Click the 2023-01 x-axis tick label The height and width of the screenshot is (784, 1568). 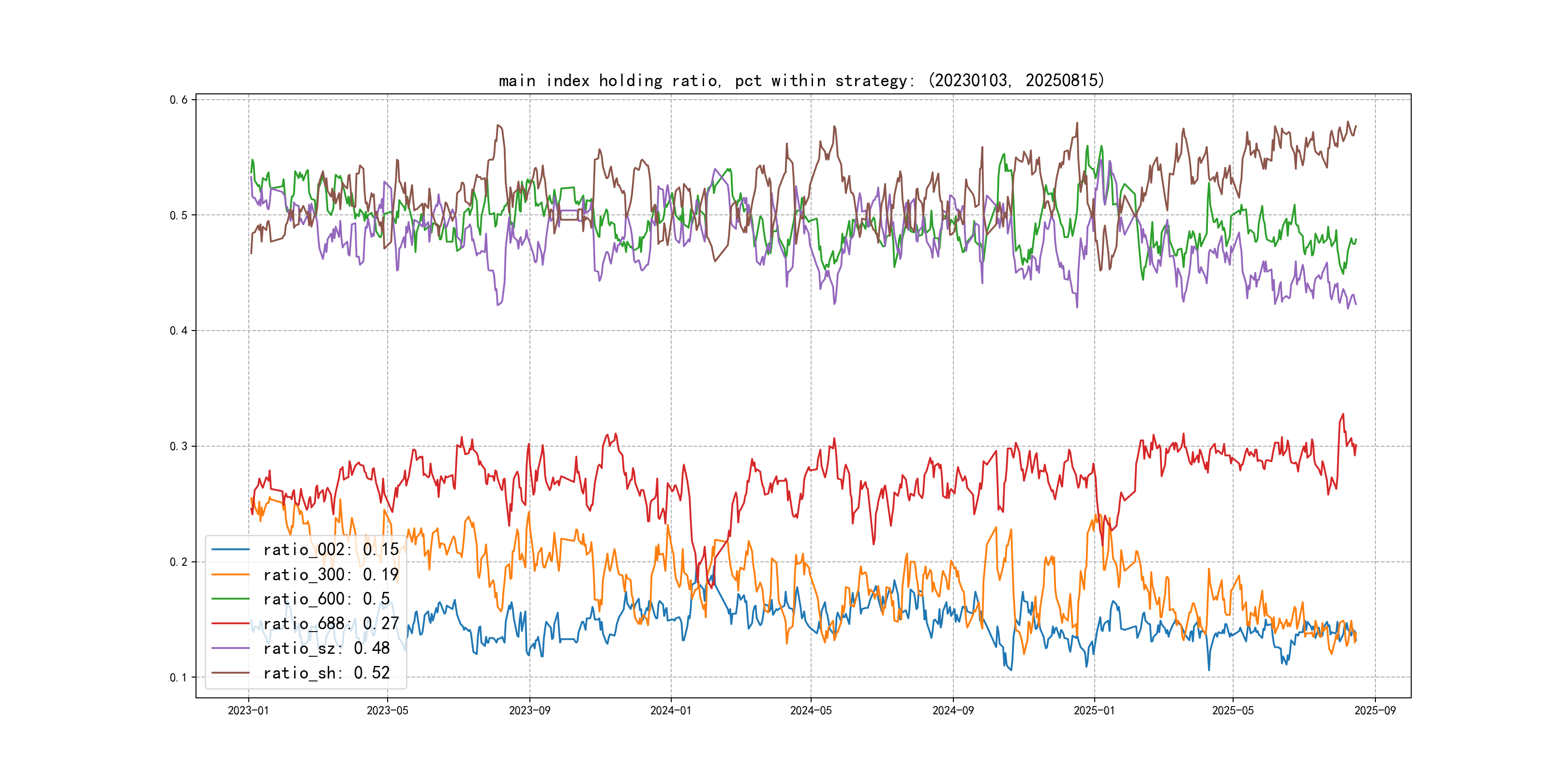pyautogui.click(x=248, y=710)
